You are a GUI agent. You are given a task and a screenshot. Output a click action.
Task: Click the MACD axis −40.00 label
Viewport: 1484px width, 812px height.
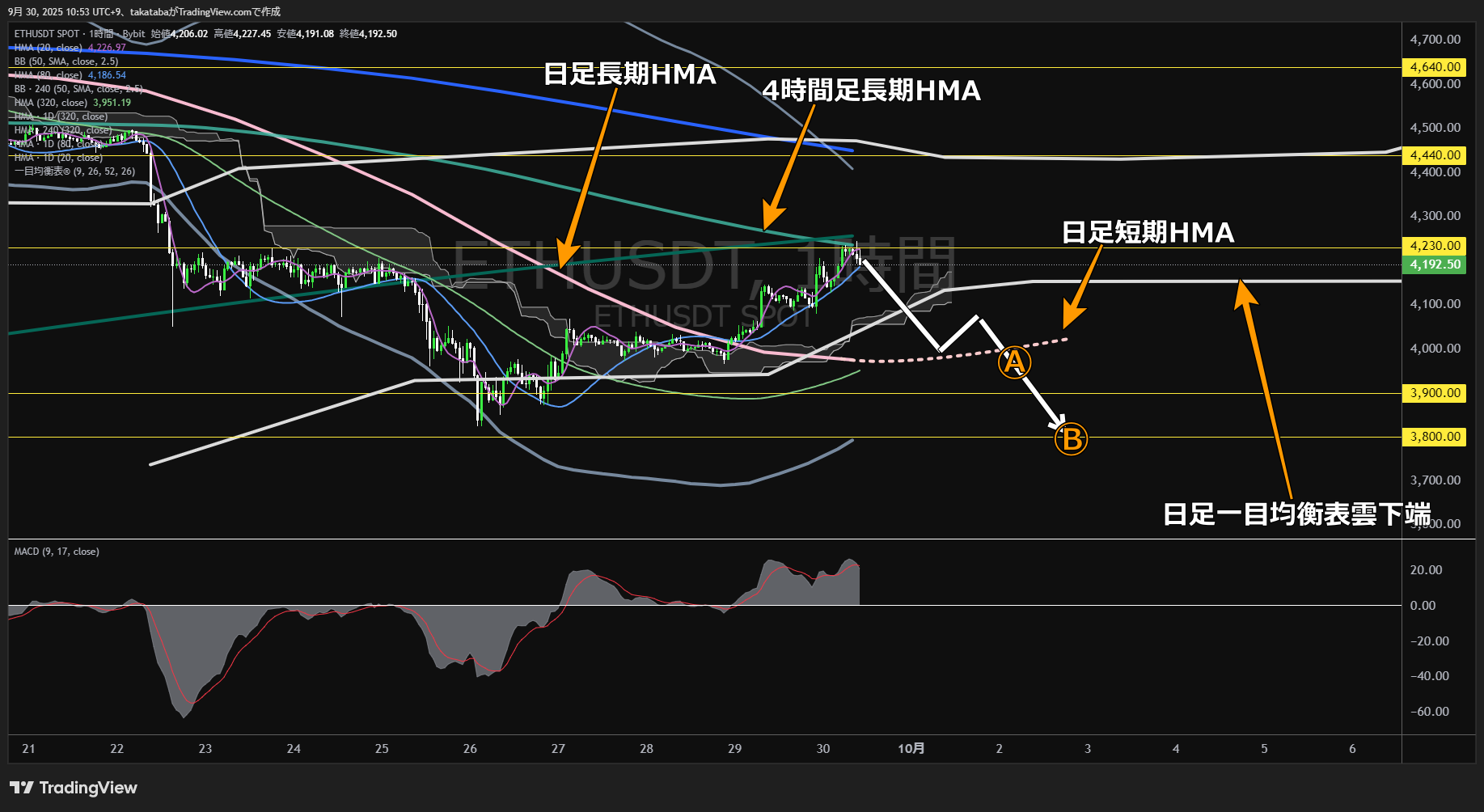[x=1430, y=676]
